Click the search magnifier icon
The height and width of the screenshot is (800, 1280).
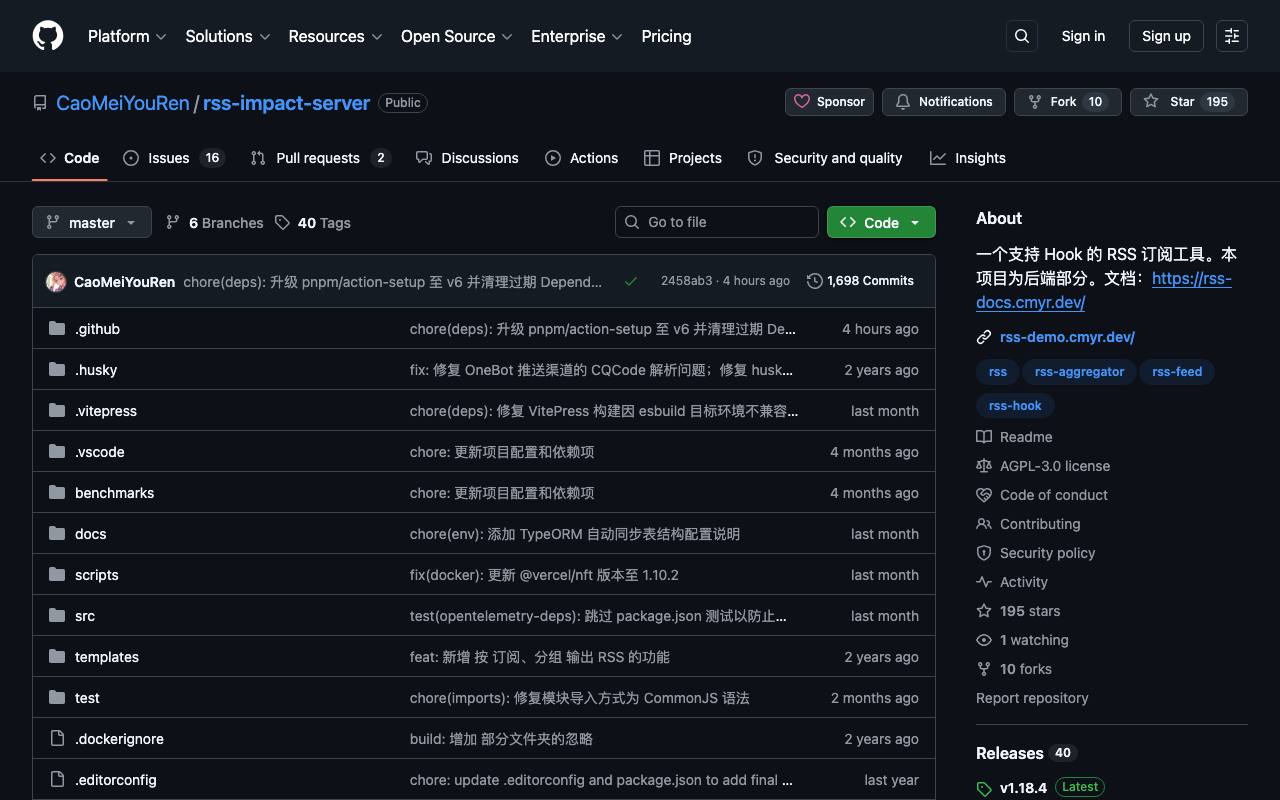pos(1022,36)
